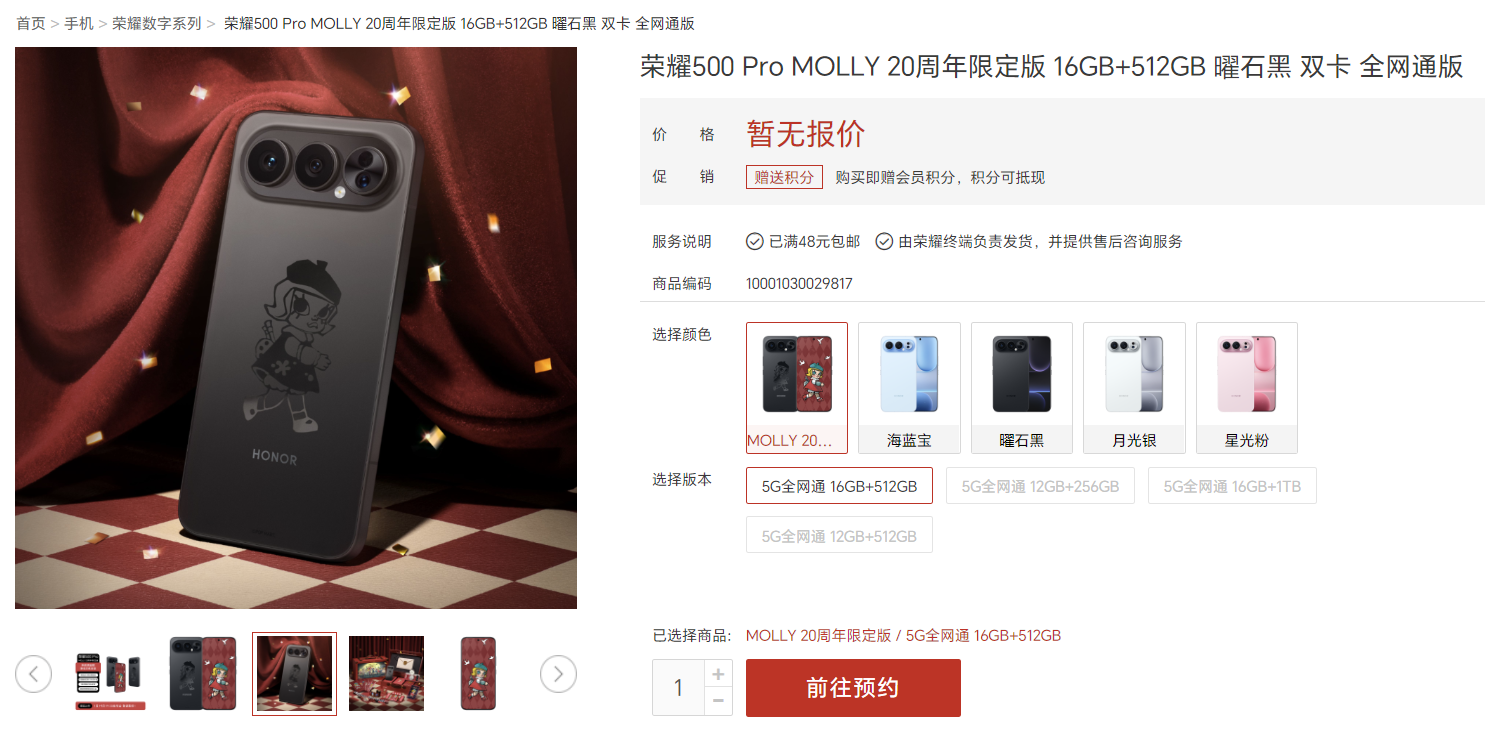Open 荣耀数字系列 breadcrumb link
1485x749 pixels.
click(156, 23)
